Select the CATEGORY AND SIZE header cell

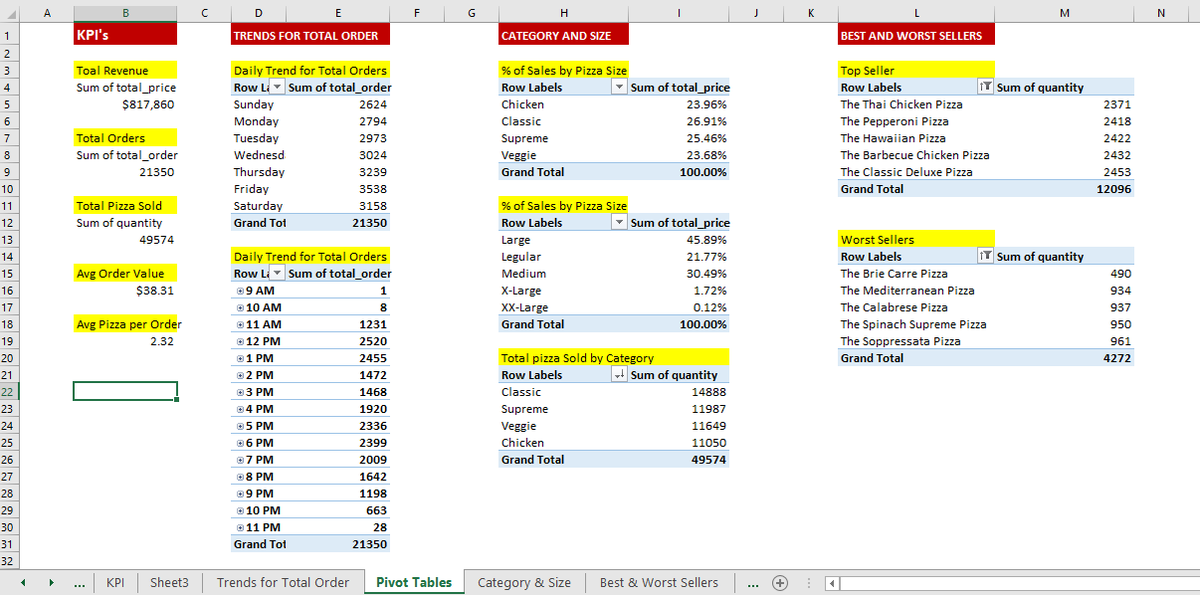564,35
